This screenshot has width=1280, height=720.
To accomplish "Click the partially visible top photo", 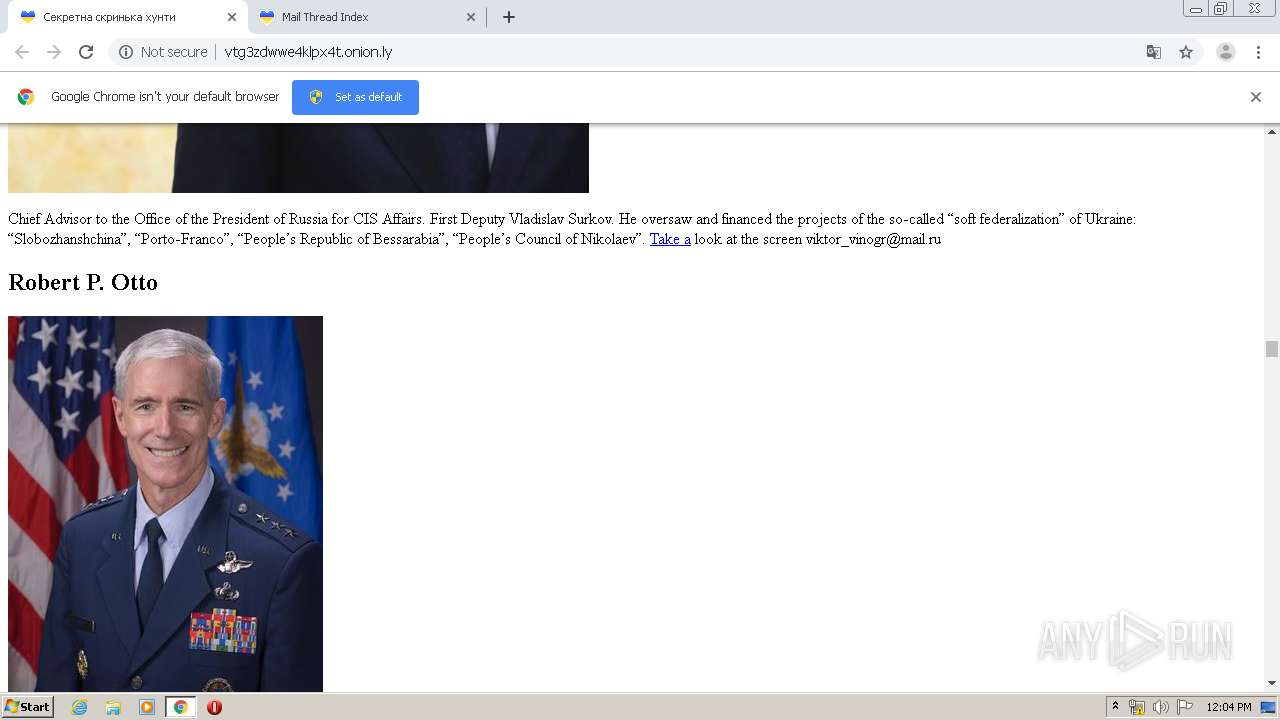I will coord(298,158).
